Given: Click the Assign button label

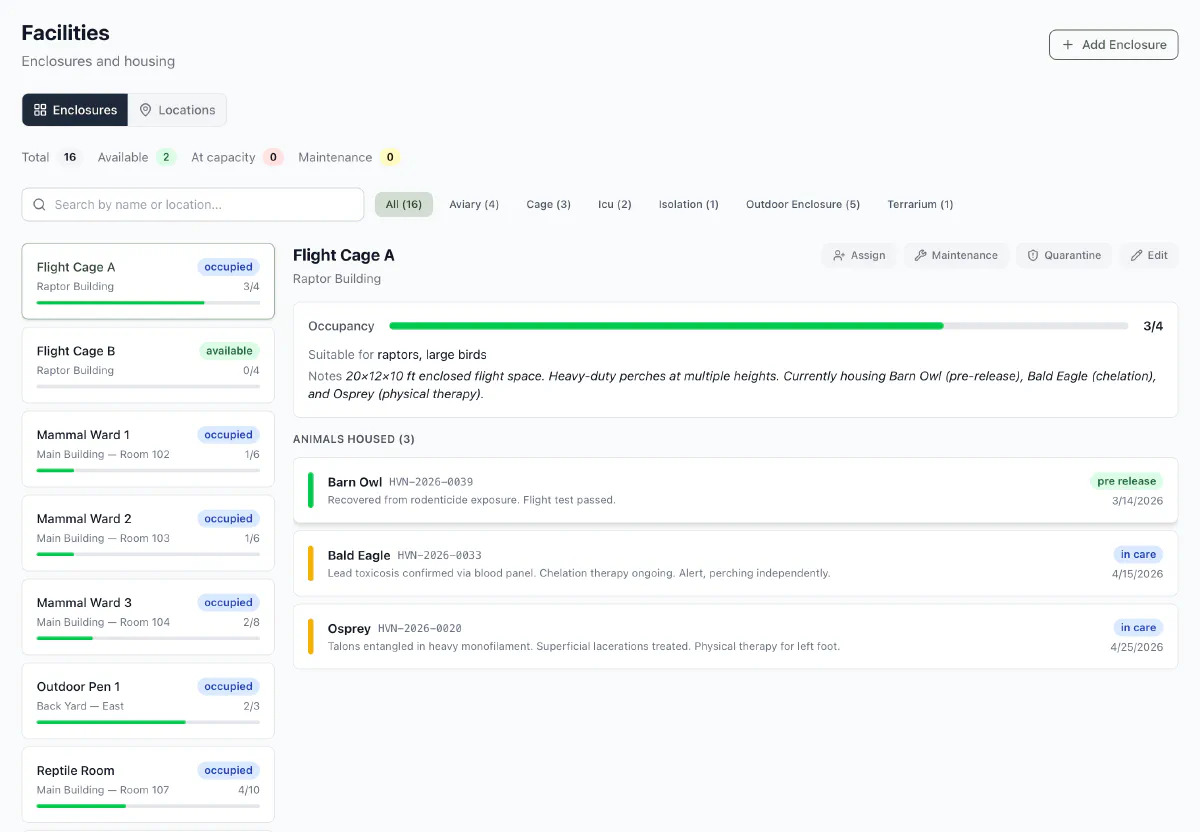Looking at the screenshot, I should (868, 255).
